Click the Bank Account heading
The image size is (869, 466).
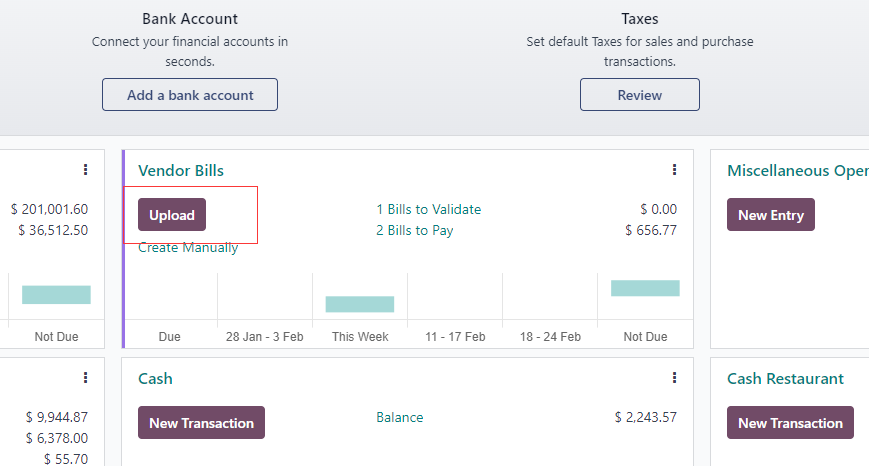pos(190,19)
